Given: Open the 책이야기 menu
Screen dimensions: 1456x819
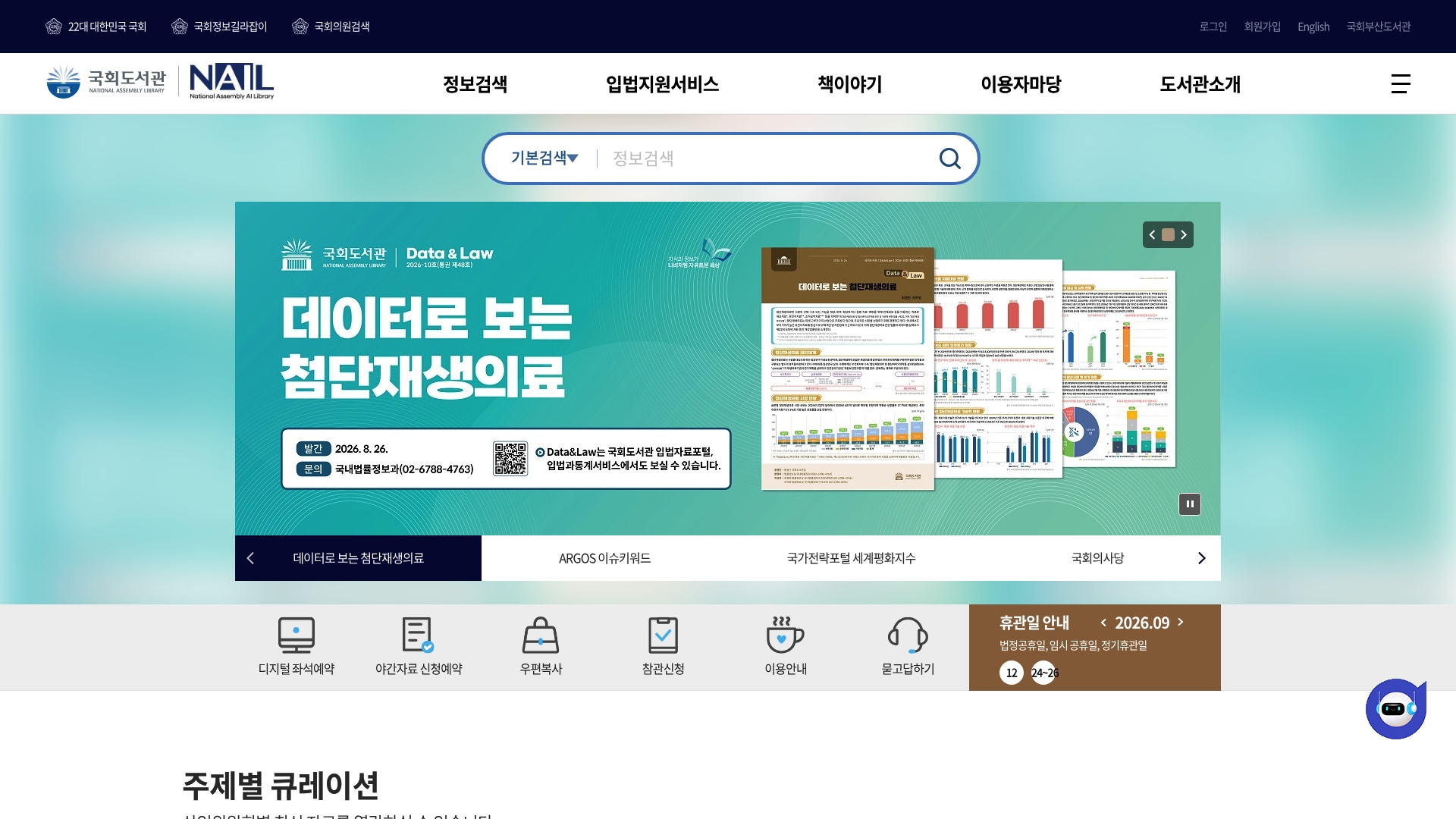Looking at the screenshot, I should tap(849, 84).
